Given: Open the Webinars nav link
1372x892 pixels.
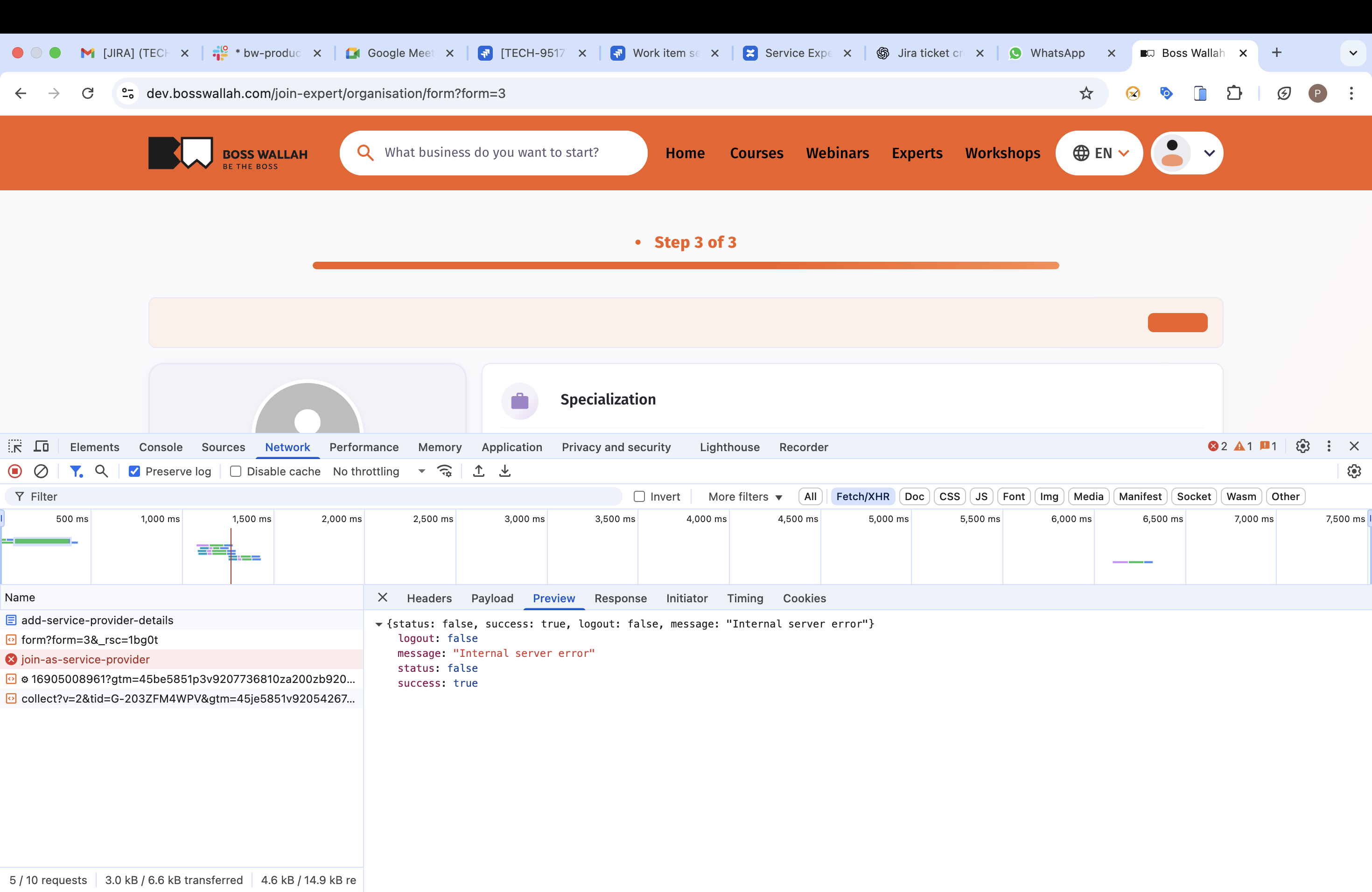Looking at the screenshot, I should [837, 153].
